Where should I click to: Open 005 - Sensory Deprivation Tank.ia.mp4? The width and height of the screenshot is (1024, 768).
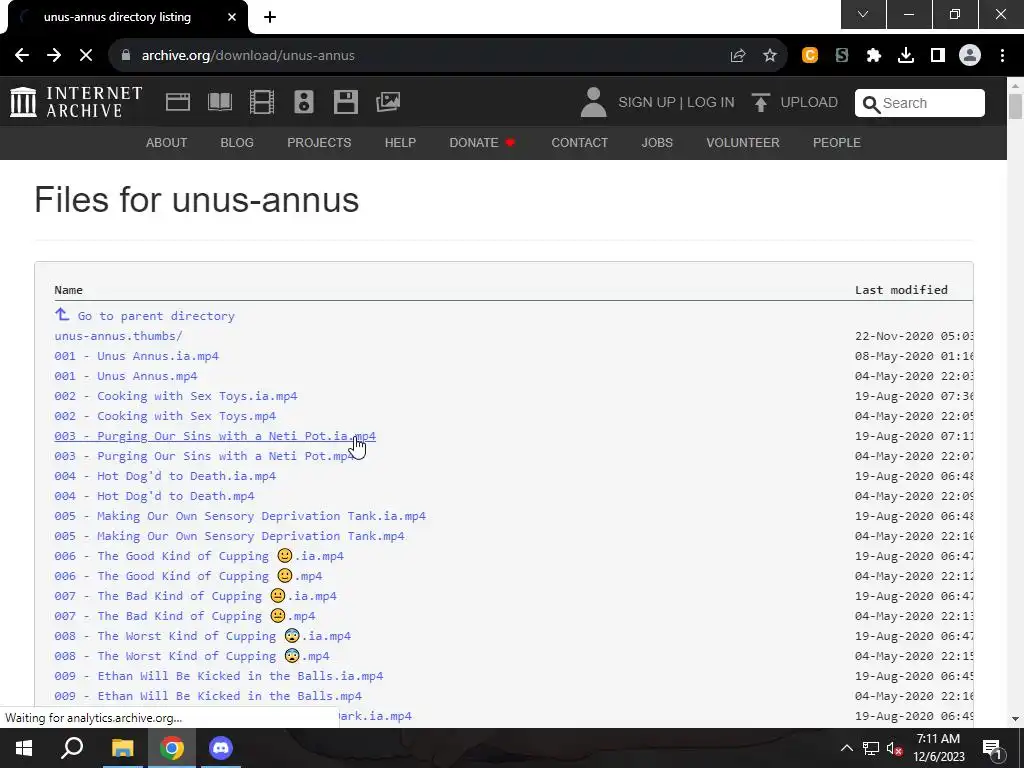pyautogui.click(x=240, y=516)
